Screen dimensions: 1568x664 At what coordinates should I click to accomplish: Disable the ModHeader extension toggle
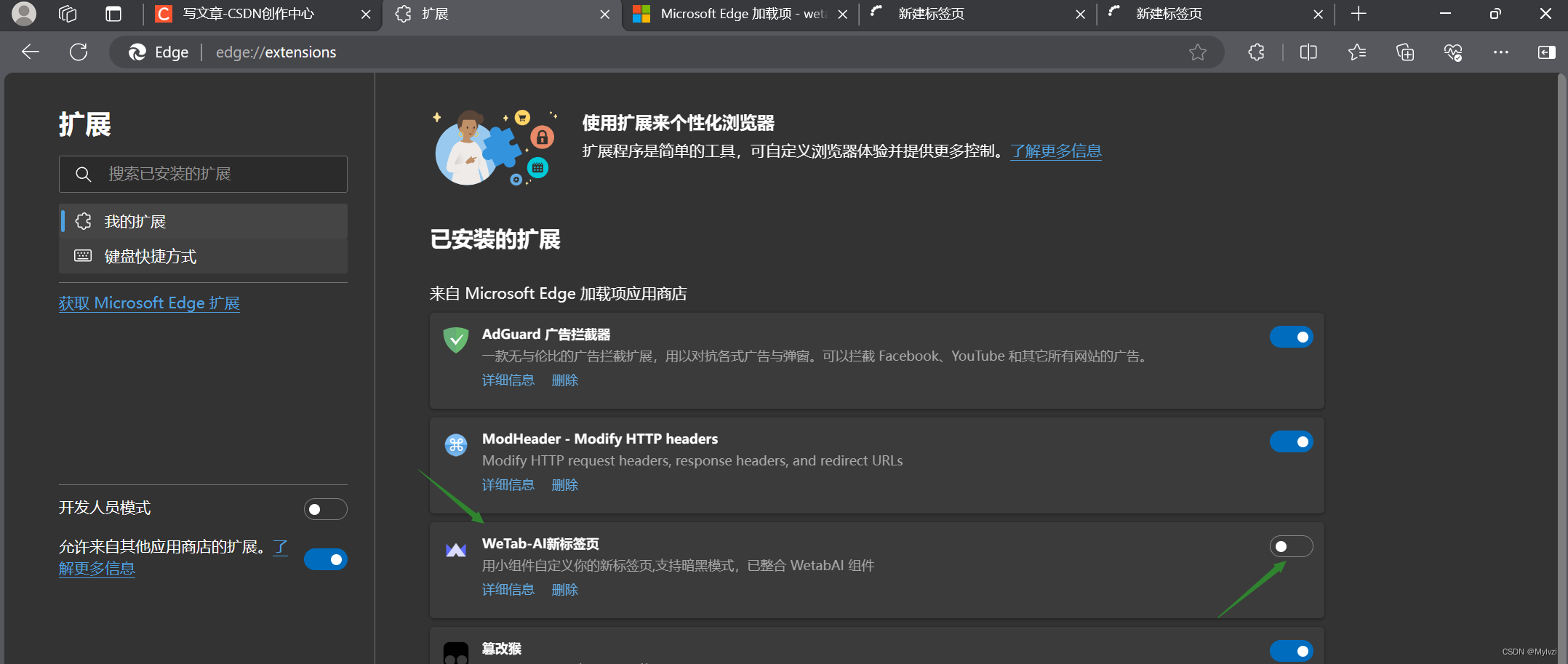tap(1291, 441)
